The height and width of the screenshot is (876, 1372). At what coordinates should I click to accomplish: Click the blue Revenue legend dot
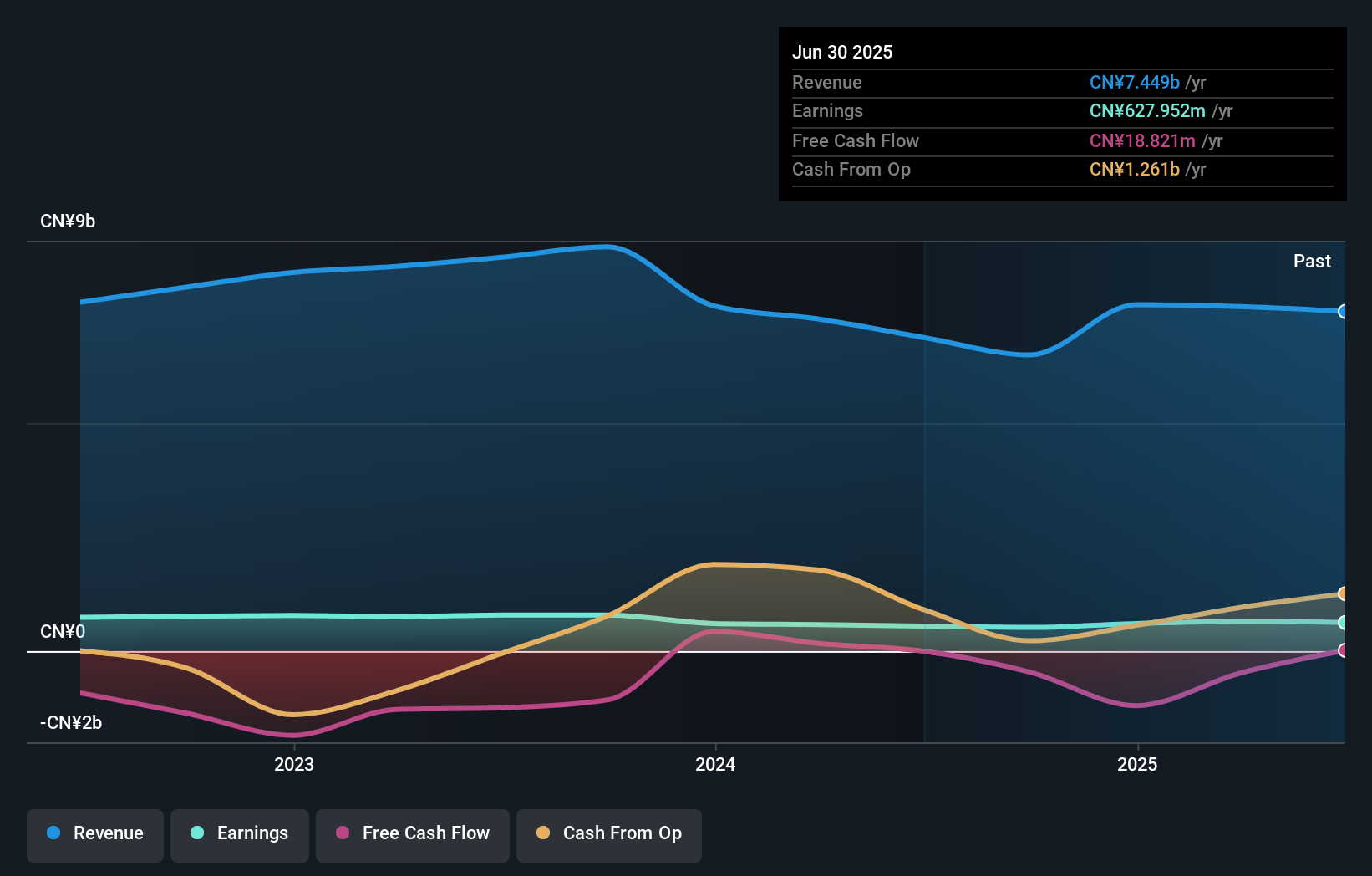53,833
